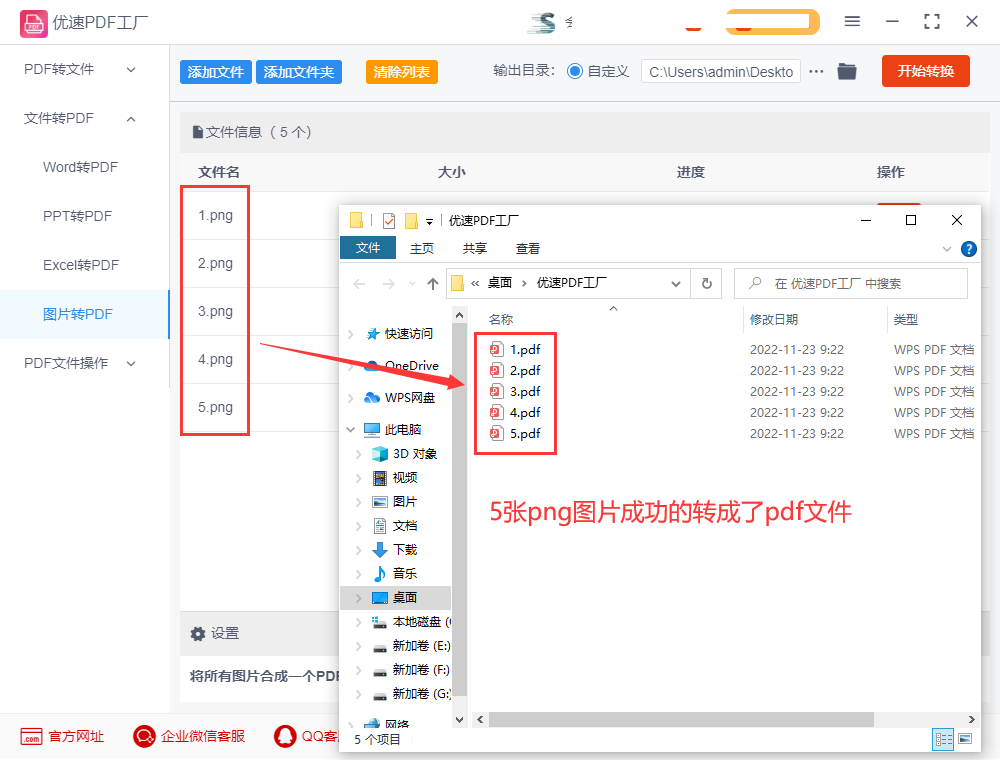Open Explorer 主页 ribbon tab
1000x760 pixels.
click(x=422, y=249)
